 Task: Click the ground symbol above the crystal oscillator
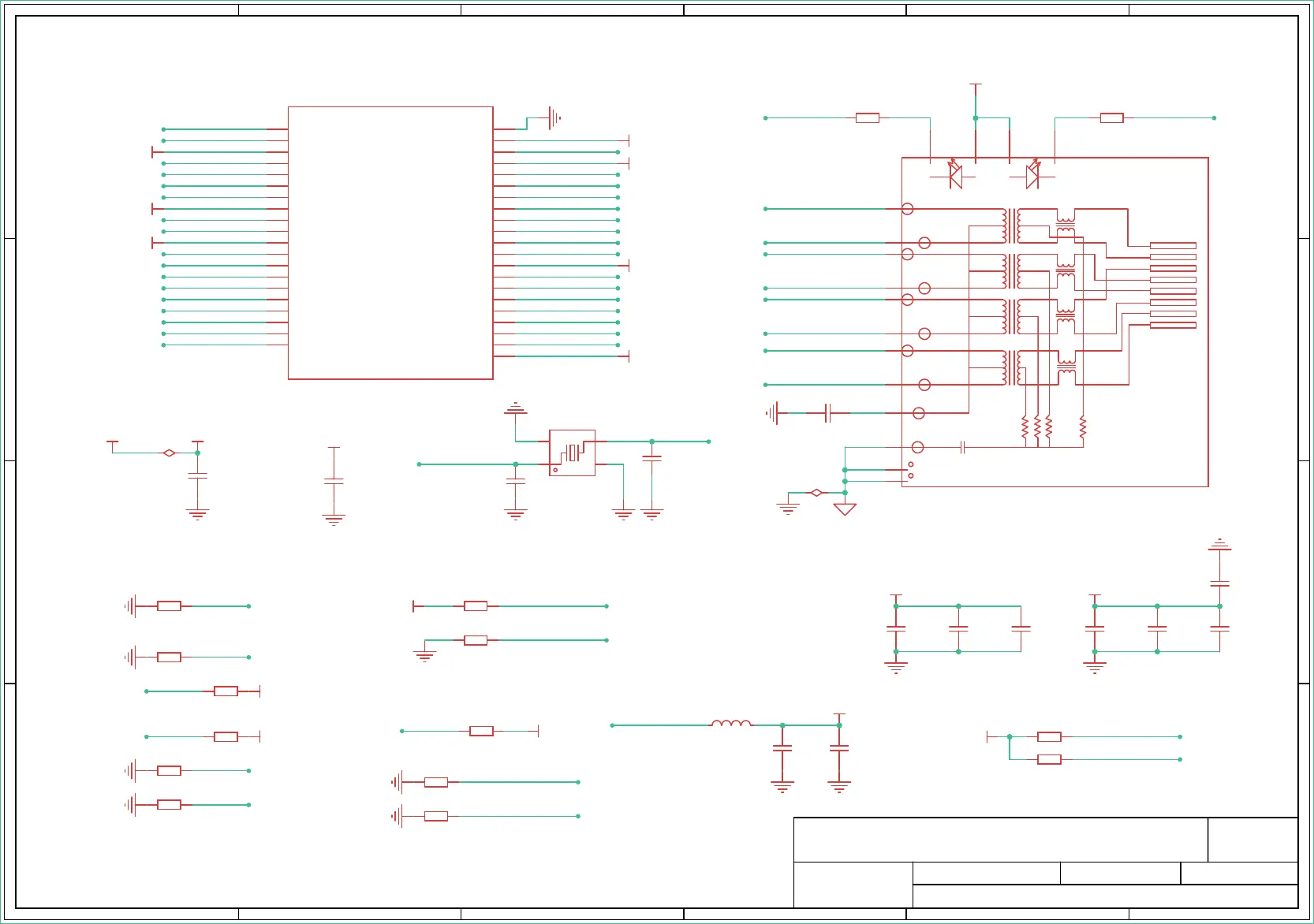coord(516,408)
